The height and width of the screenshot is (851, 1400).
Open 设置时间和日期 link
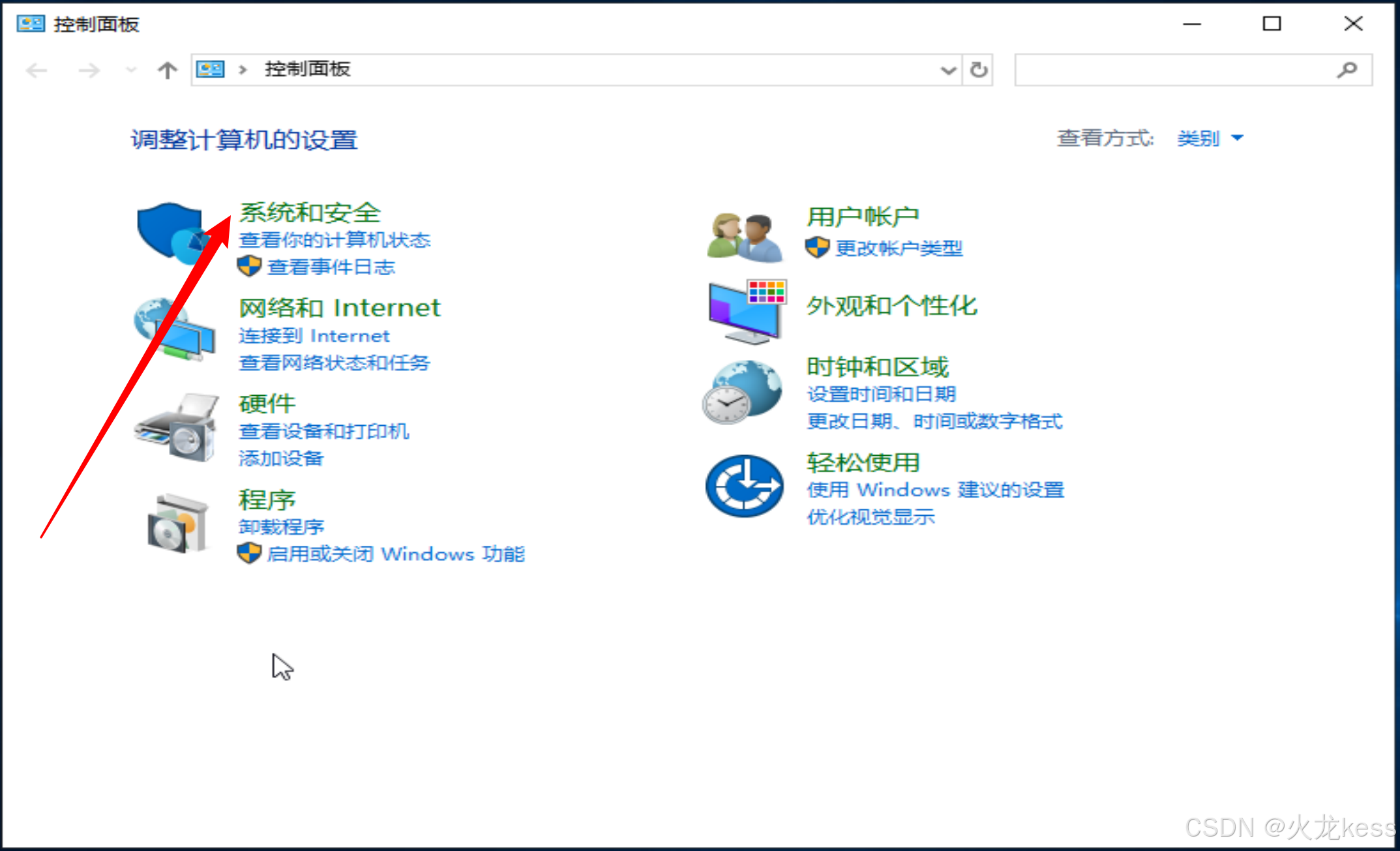click(x=881, y=394)
